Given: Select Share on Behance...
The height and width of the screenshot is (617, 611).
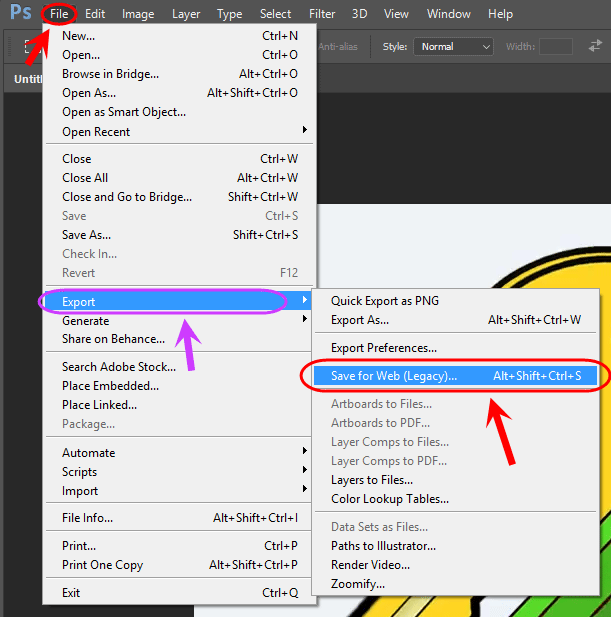Looking at the screenshot, I should coord(180,339).
